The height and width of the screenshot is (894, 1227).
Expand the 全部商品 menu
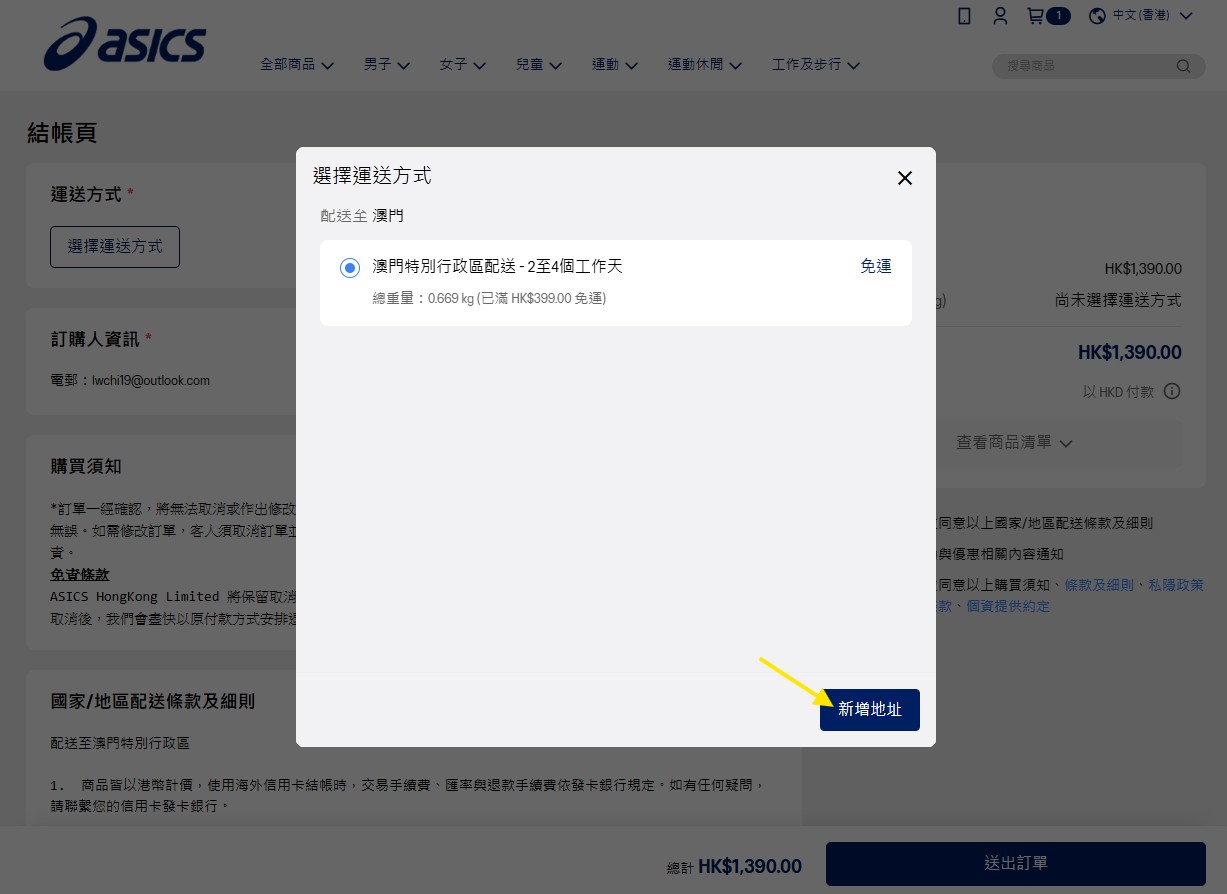[297, 65]
